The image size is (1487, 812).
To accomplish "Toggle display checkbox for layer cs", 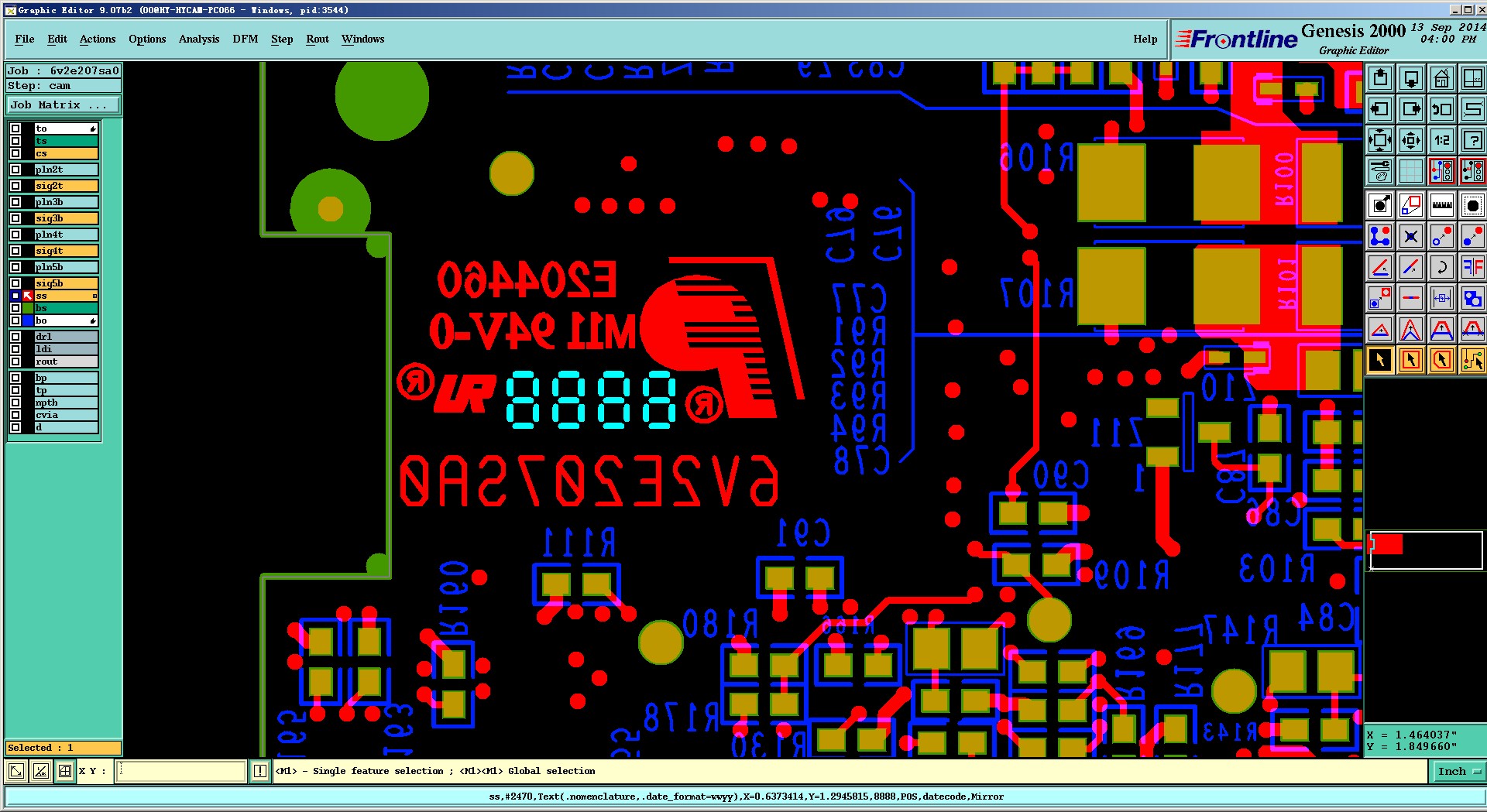I will click(x=15, y=153).
